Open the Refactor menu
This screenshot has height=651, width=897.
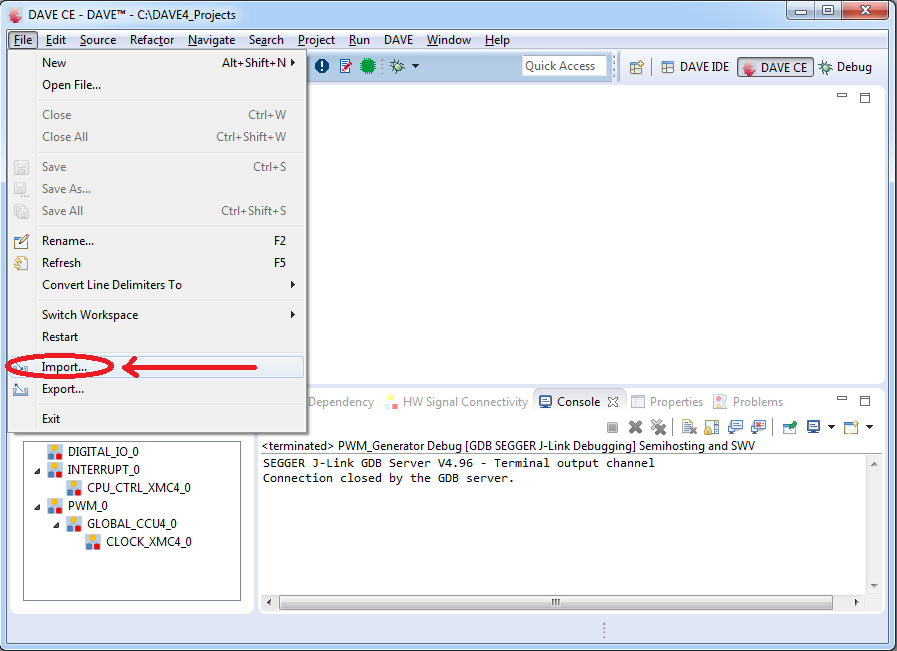(x=152, y=40)
